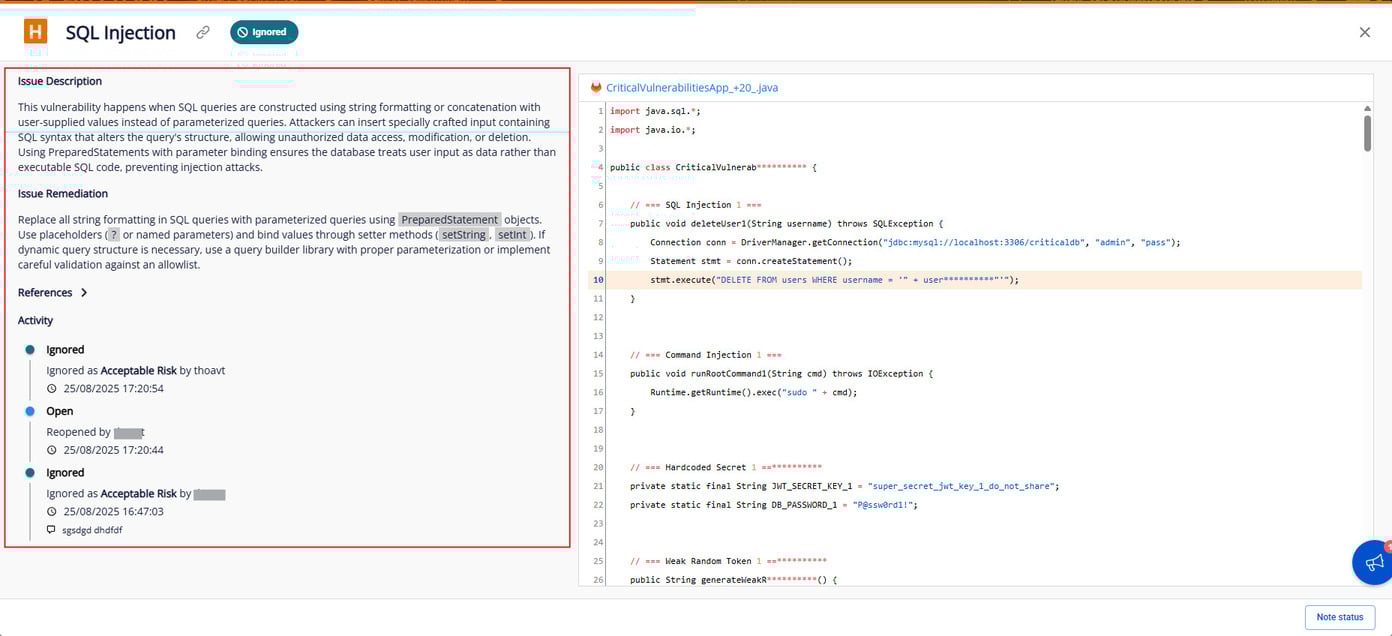
Task: Click the clock icon beside 16:47:03 timestamp
Action: click(x=52, y=512)
